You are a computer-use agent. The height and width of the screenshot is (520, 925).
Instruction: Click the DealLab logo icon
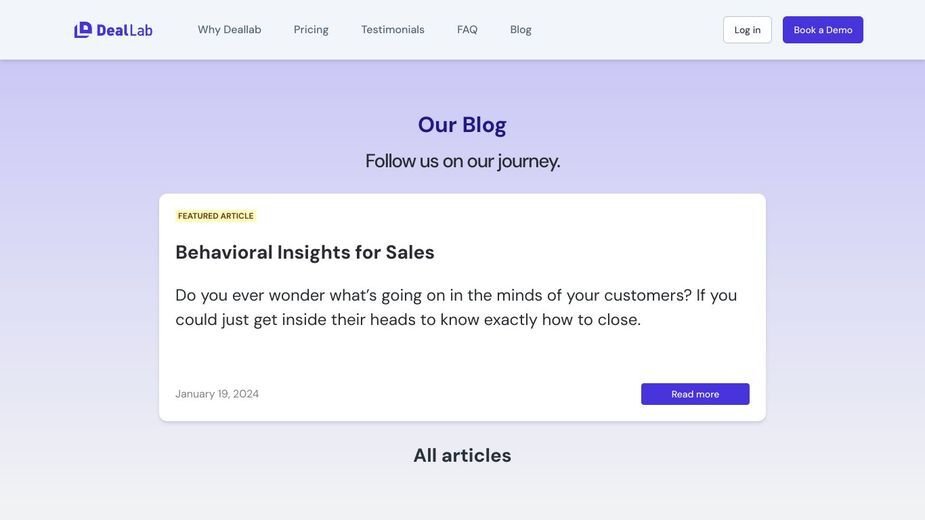tap(83, 30)
